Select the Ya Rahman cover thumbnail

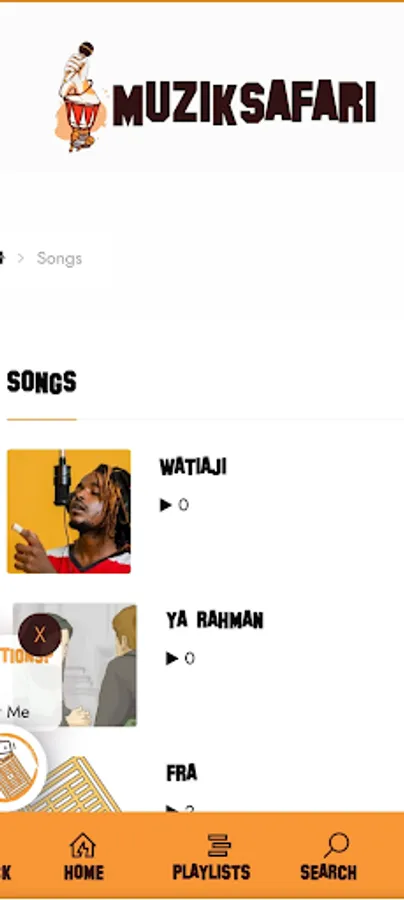75,665
